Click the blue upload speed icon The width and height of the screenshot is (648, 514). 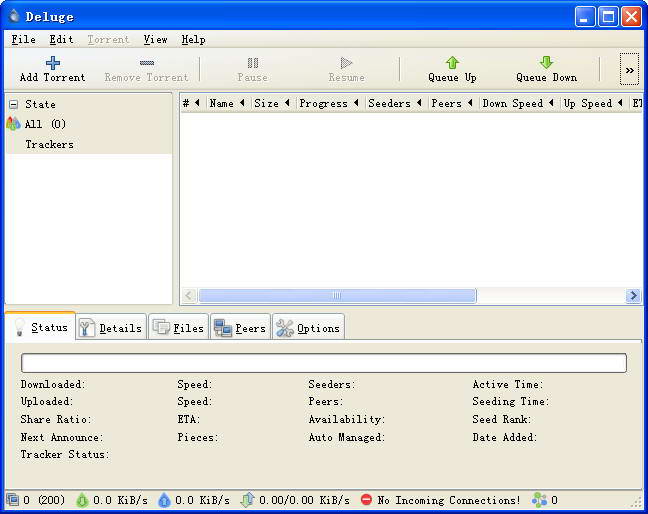[x=164, y=500]
